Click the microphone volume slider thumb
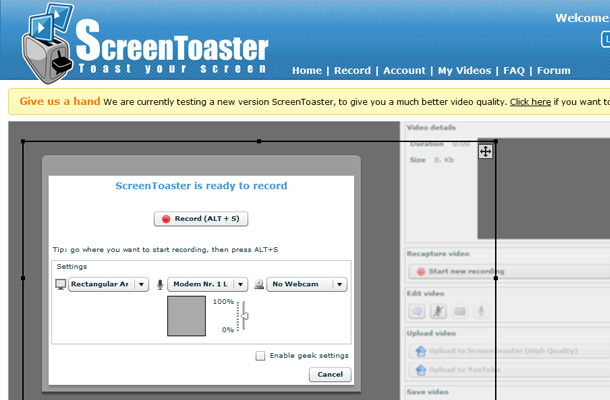The height and width of the screenshot is (400, 610). pyautogui.click(x=244, y=315)
